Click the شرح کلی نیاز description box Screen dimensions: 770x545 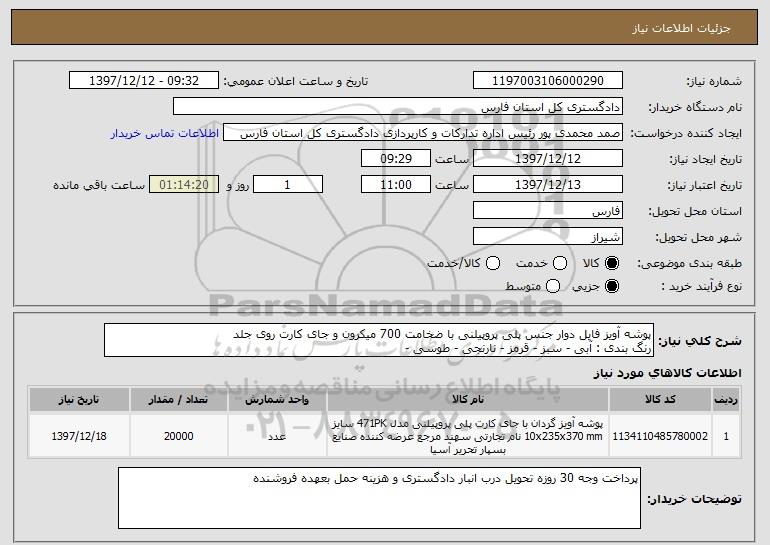[x=379, y=340]
